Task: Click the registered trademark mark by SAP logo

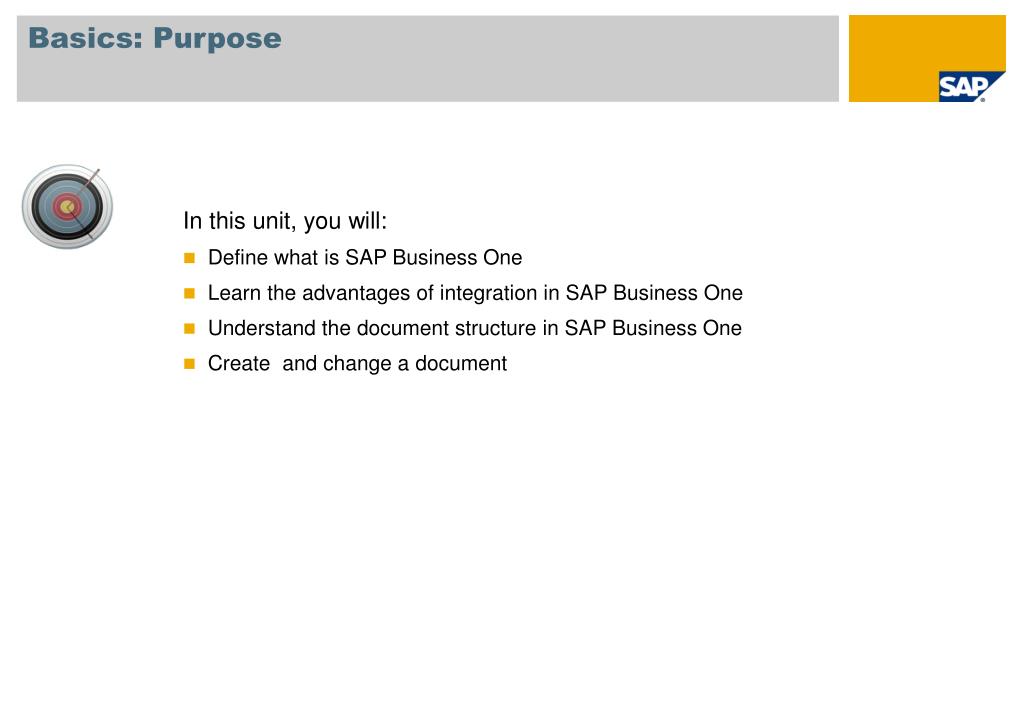Action: click(983, 99)
